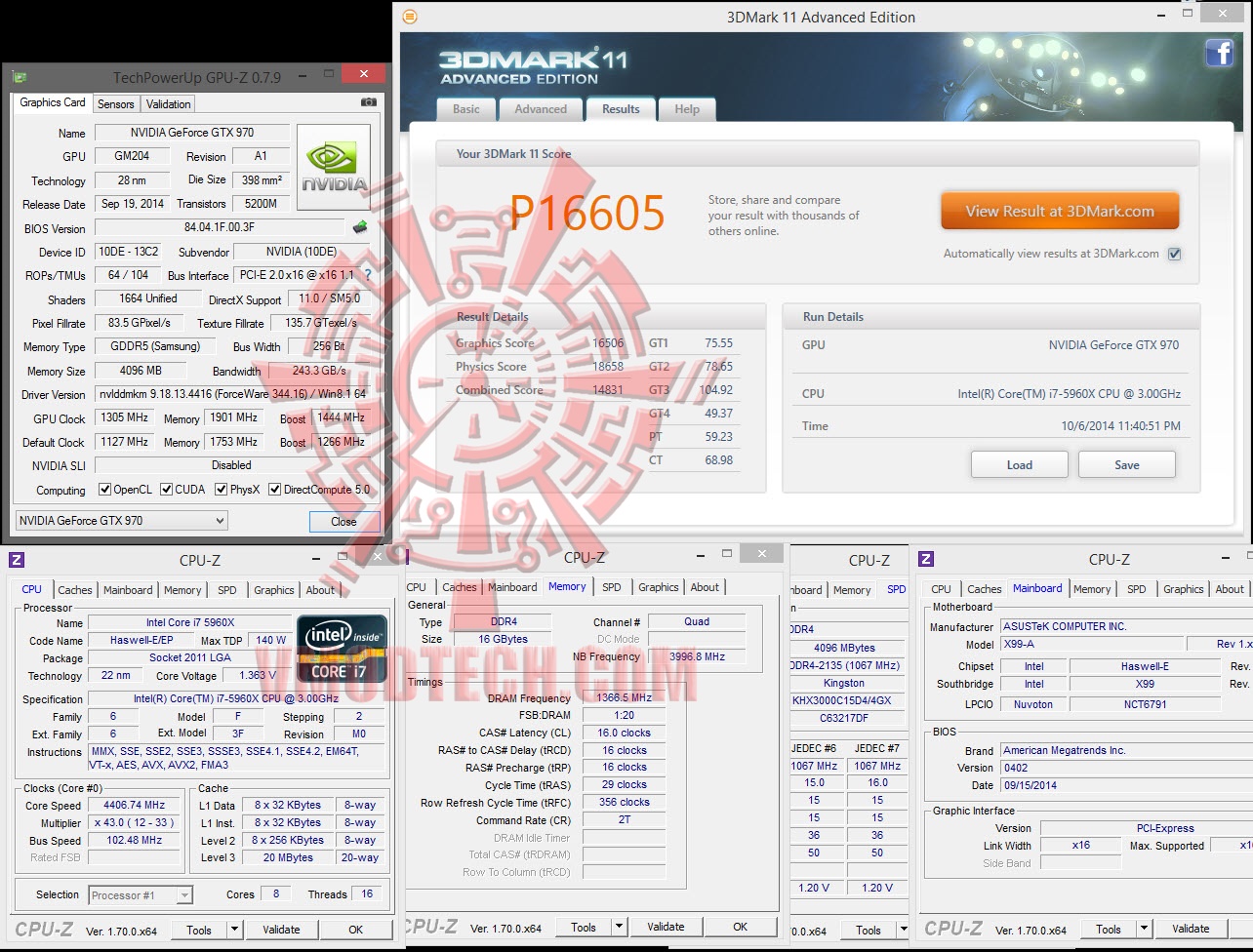Click the Close button in GPU-Z

pos(344,521)
